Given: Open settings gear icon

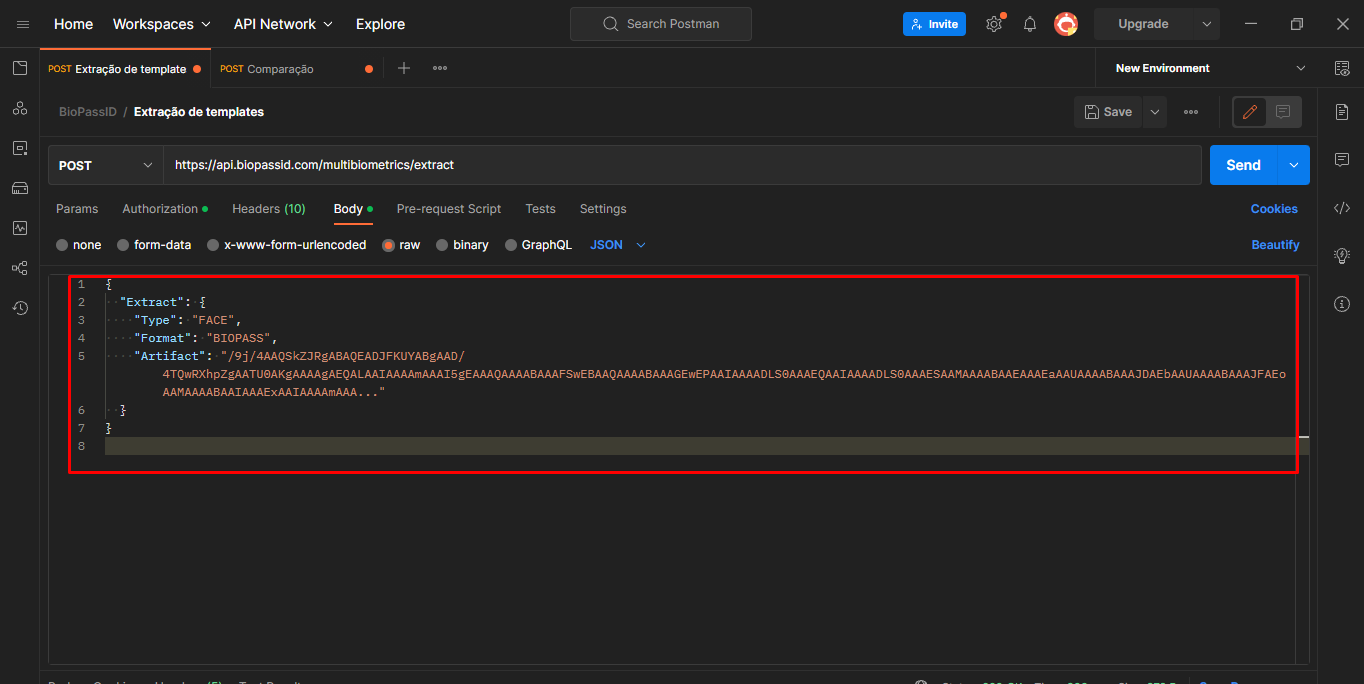Looking at the screenshot, I should [x=994, y=24].
